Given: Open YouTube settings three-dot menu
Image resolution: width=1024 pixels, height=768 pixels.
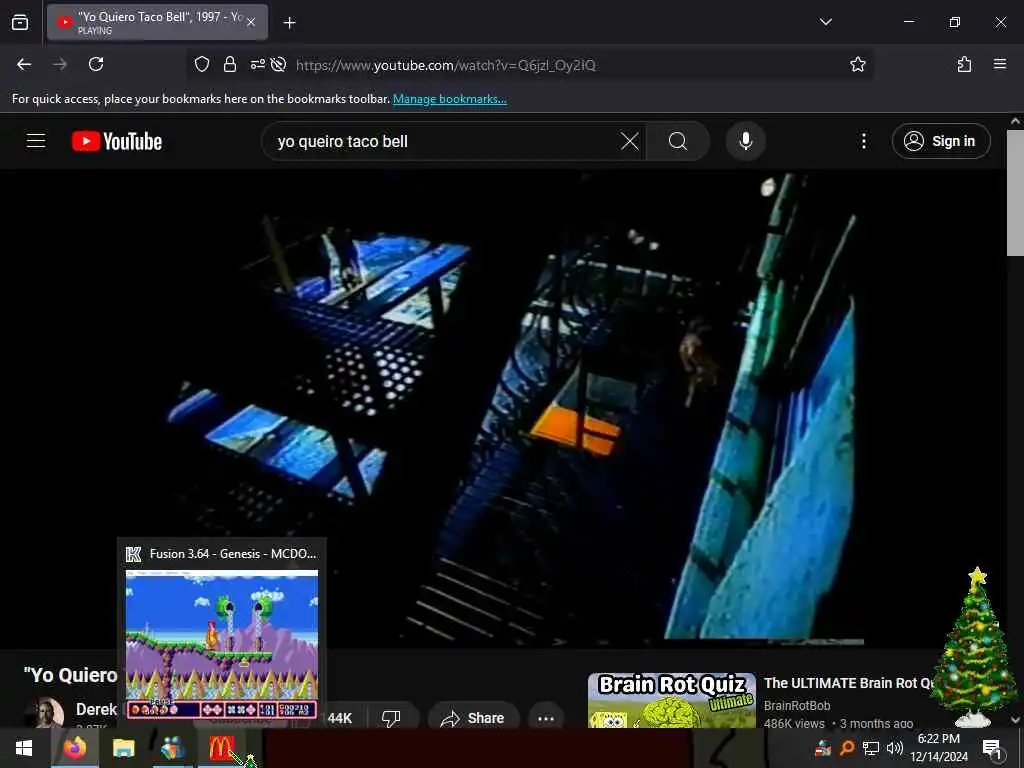Looking at the screenshot, I should [x=864, y=141].
